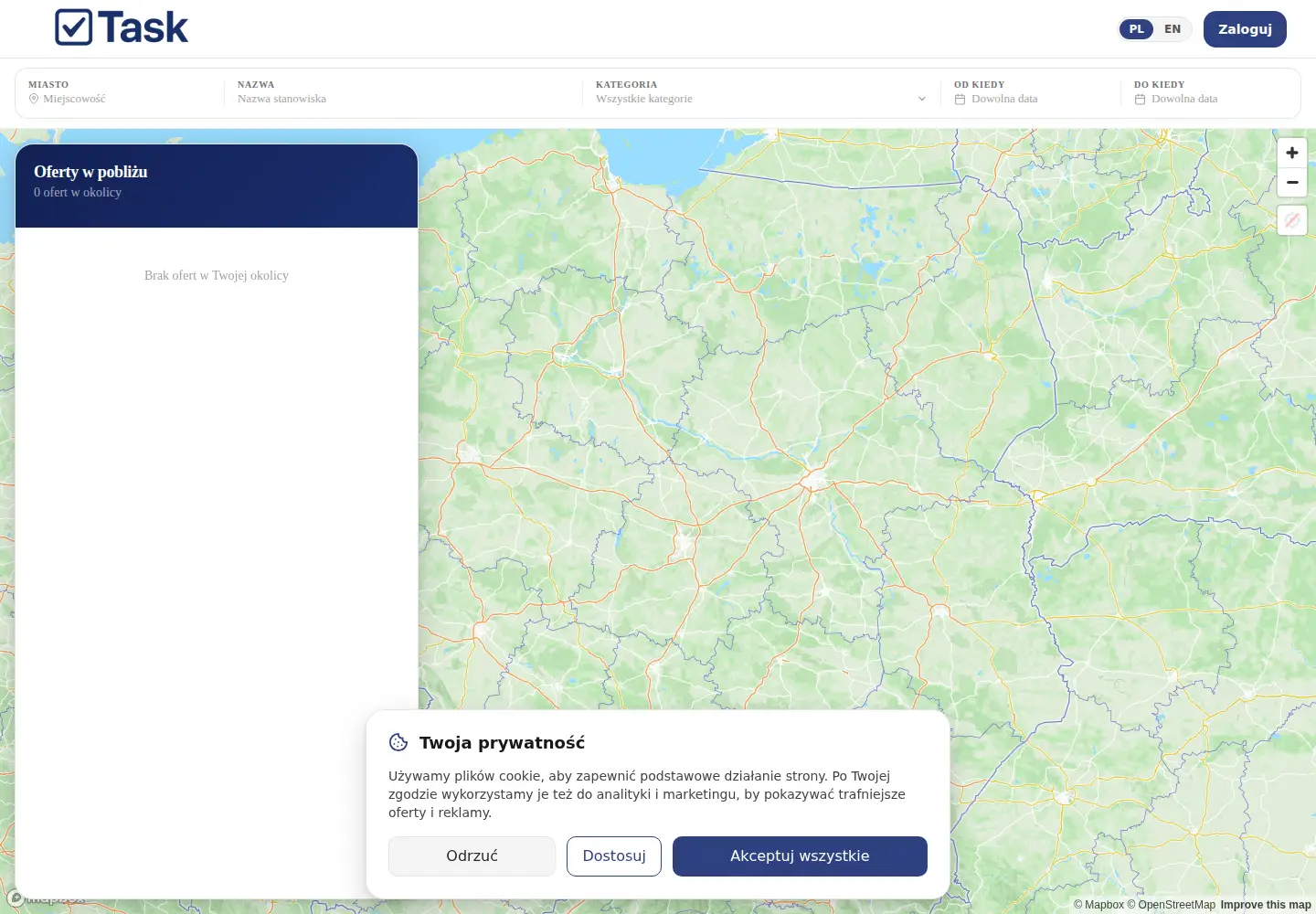Open the Mapbox attribution link
Image resolution: width=1316 pixels, height=914 pixels.
click(x=1098, y=905)
